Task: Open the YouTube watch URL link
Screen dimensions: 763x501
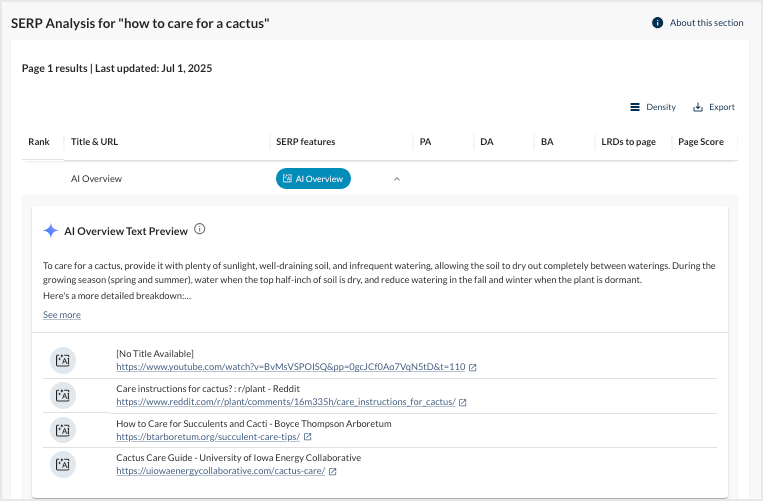Action: (x=290, y=367)
